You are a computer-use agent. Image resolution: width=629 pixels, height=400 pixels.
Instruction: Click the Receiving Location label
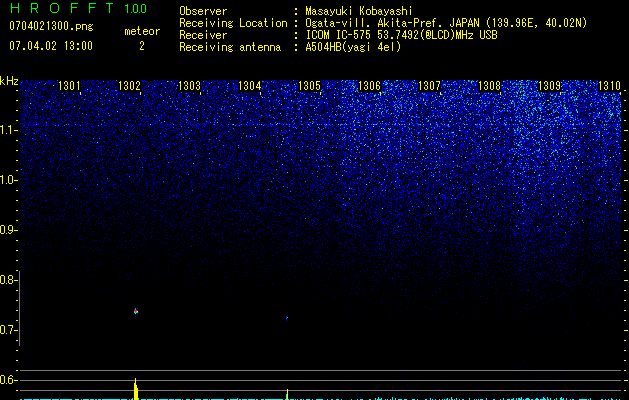233,23
